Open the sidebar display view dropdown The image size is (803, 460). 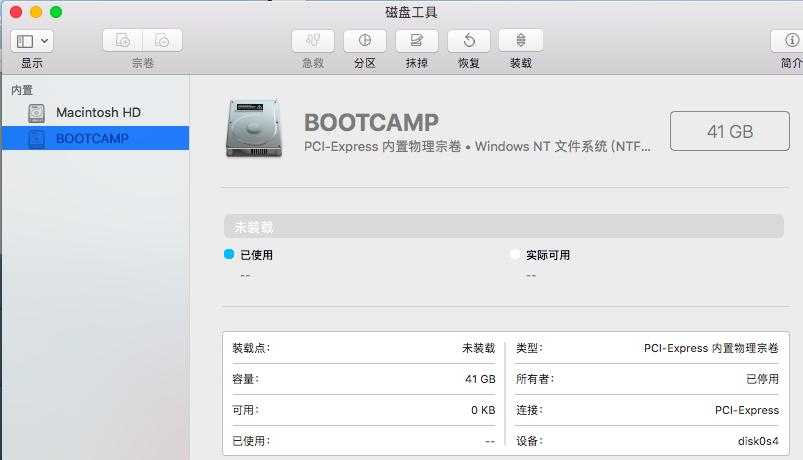[x=32, y=41]
